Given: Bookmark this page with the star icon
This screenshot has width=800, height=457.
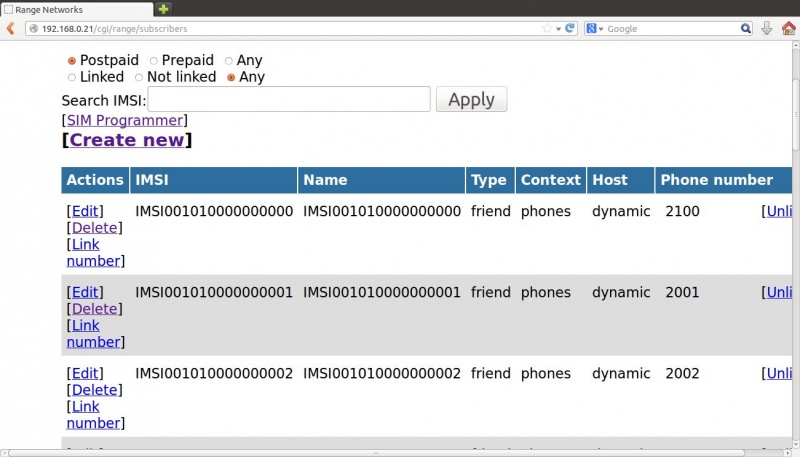Looking at the screenshot, I should pyautogui.click(x=545, y=28).
